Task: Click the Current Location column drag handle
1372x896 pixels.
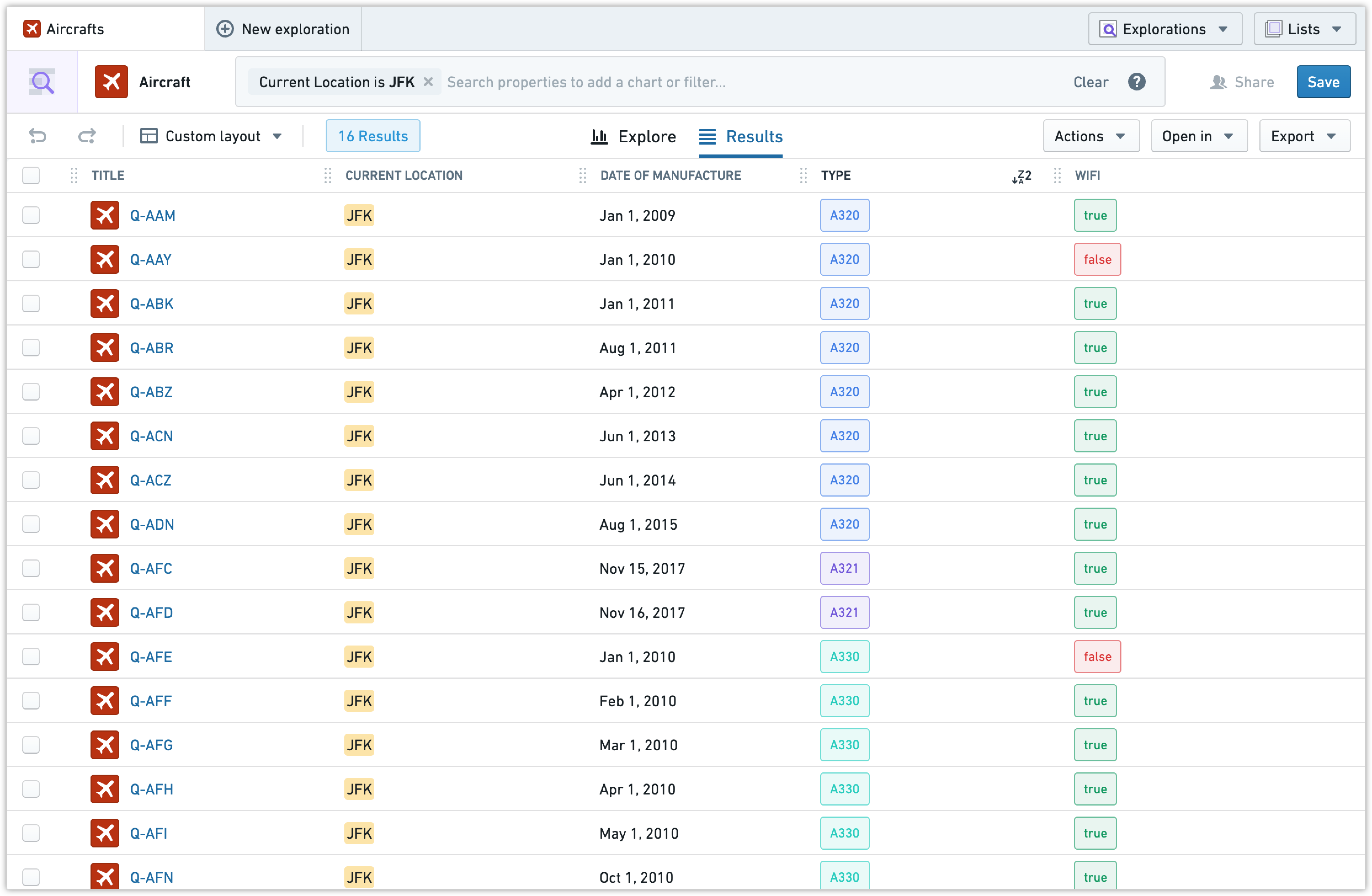Action: tap(328, 176)
